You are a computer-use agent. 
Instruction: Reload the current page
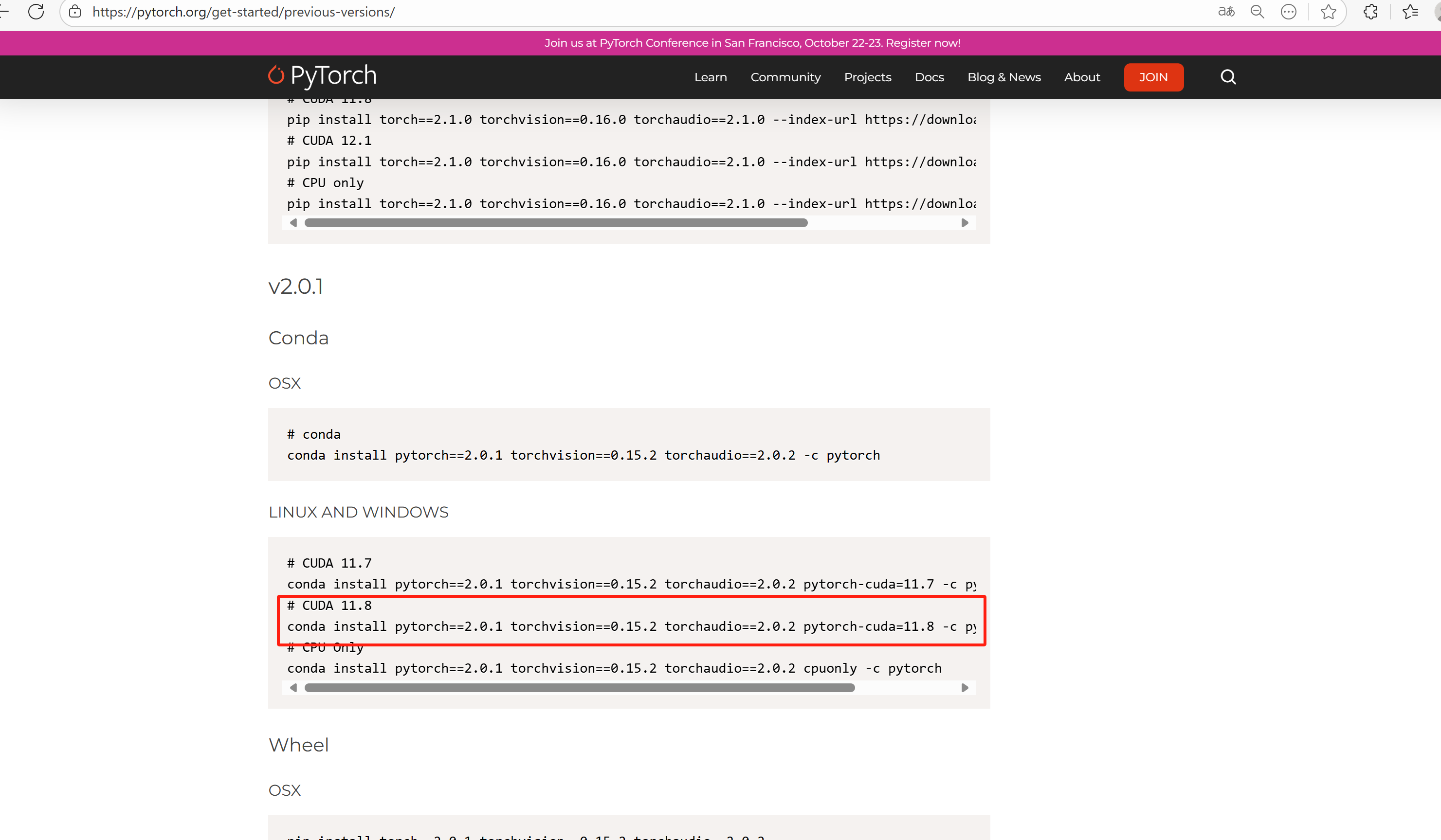click(36, 11)
